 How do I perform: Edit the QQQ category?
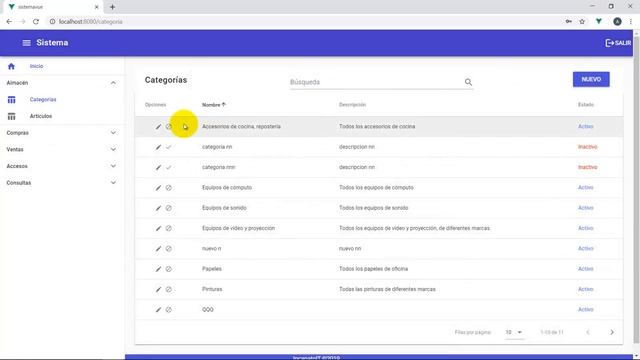click(x=158, y=310)
